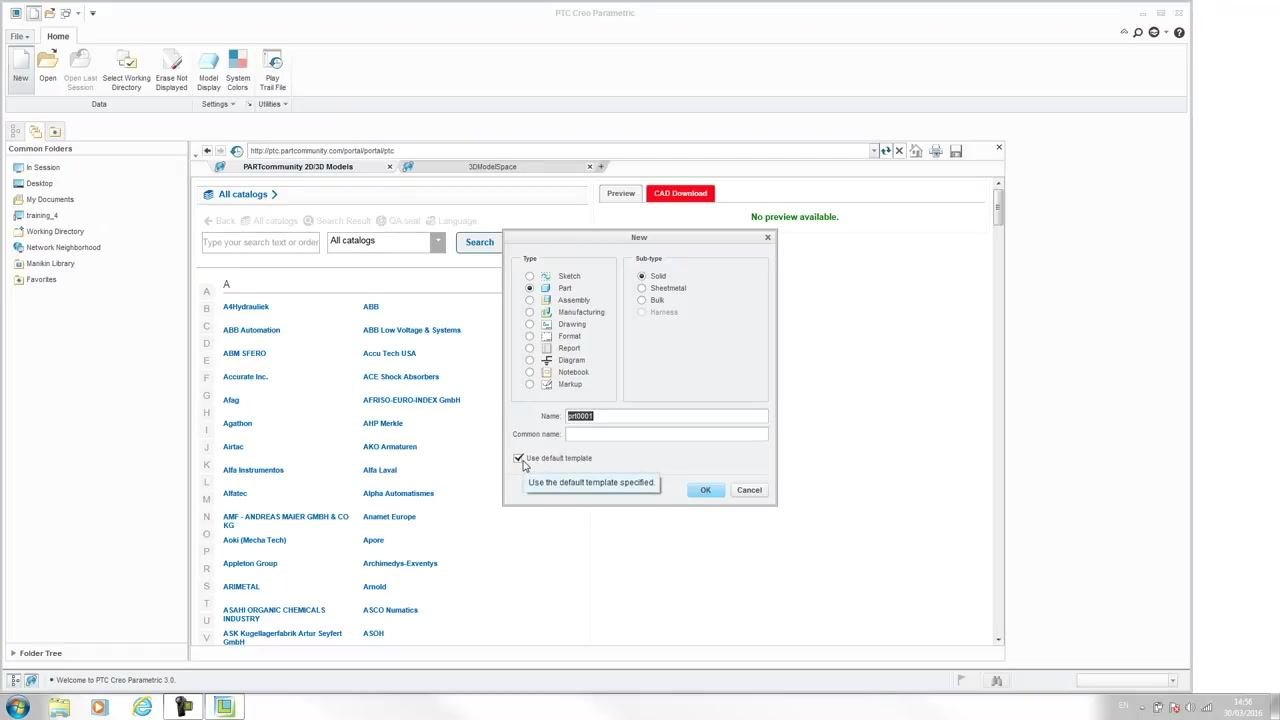This screenshot has height=720, width=1280.
Task: Open Working Directory in Common Folders
Action: tap(55, 231)
